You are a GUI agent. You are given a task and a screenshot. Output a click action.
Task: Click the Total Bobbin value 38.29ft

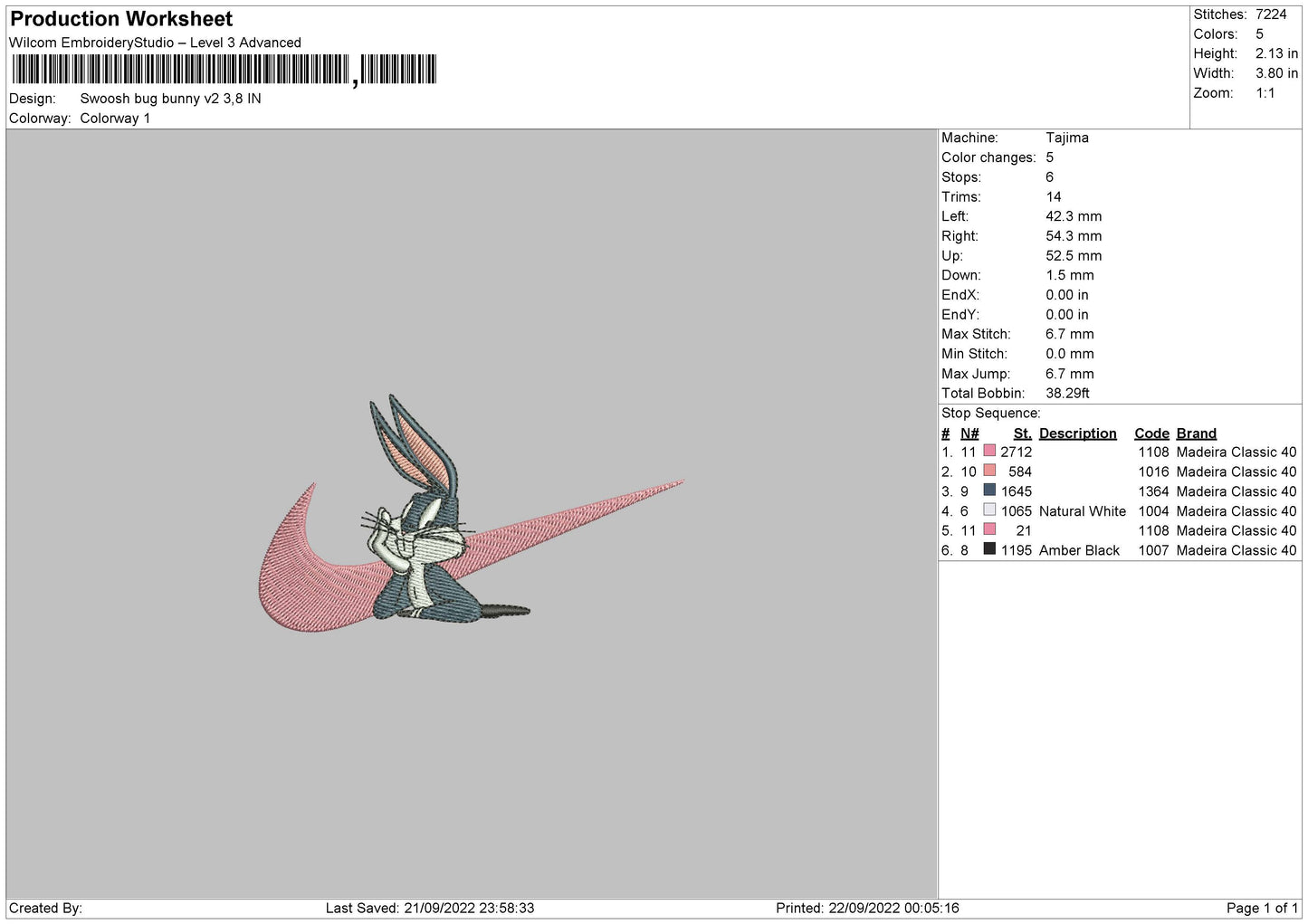pos(1067,393)
